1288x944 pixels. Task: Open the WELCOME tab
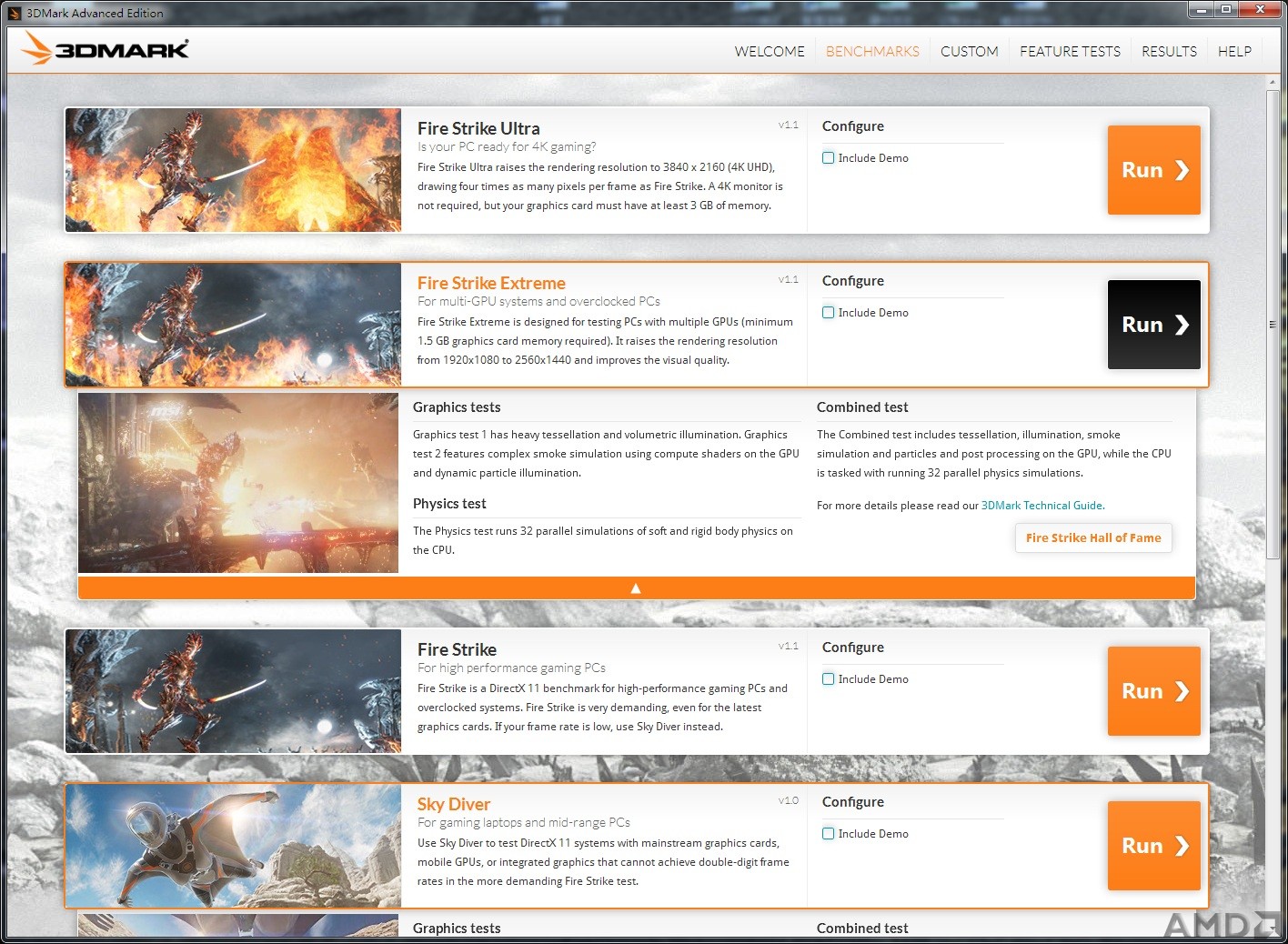click(770, 51)
